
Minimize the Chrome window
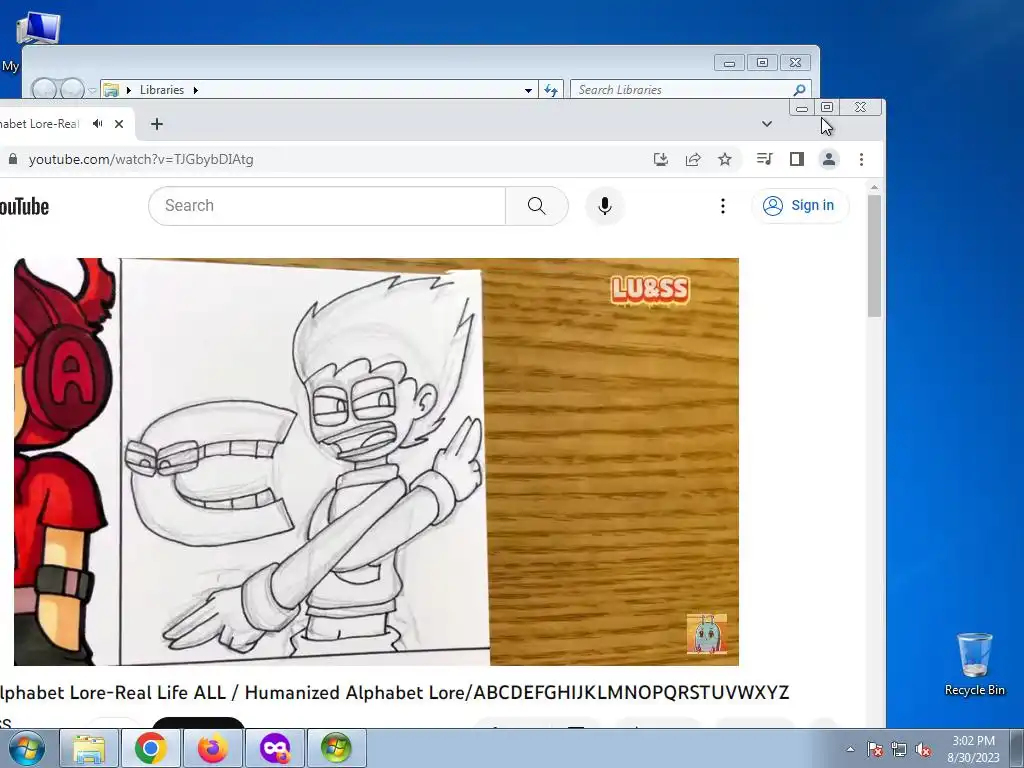(802, 108)
